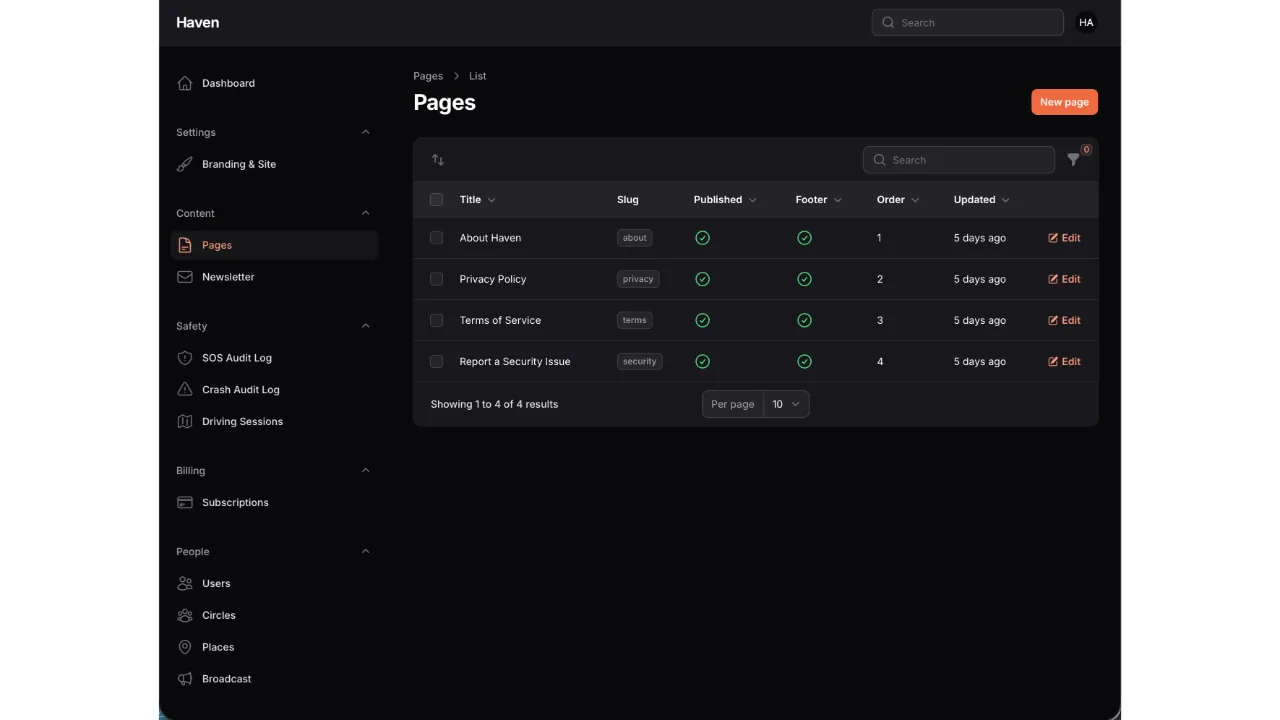The width and height of the screenshot is (1280, 720).
Task: Open the table filter funnel icon
Action: [x=1073, y=160]
